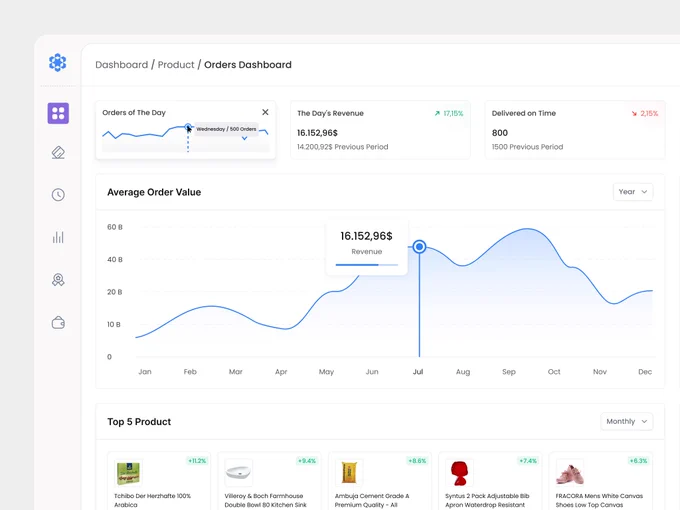The image size is (680, 510).
Task: Open the wallet sidebar icon
Action: (58, 323)
